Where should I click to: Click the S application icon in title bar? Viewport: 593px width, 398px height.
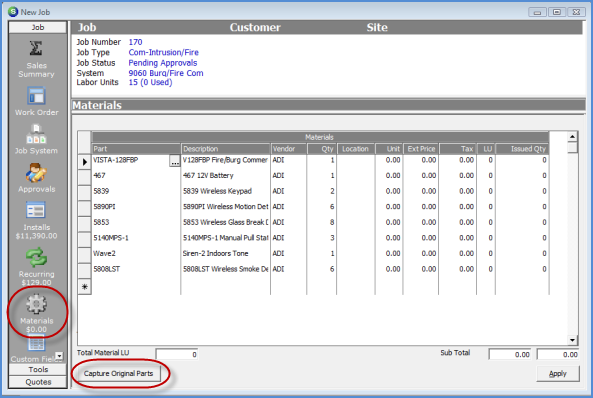(x=13, y=12)
